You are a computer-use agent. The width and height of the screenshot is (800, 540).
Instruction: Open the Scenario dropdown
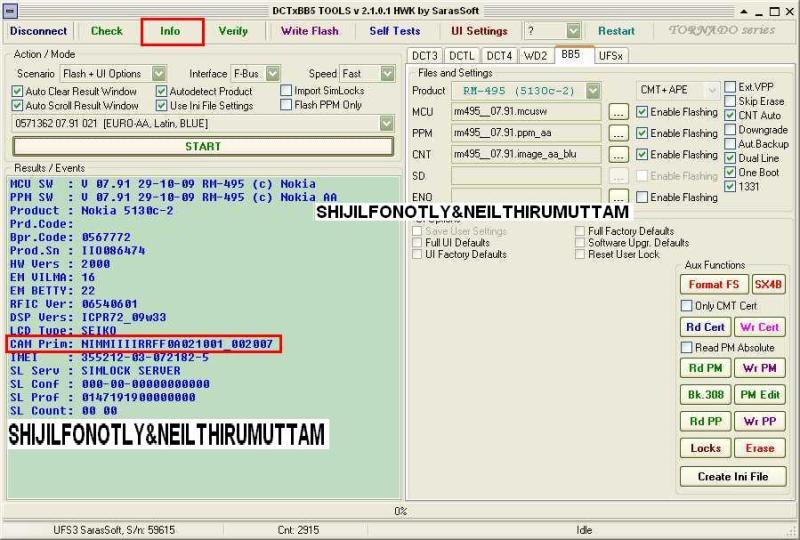(x=159, y=73)
